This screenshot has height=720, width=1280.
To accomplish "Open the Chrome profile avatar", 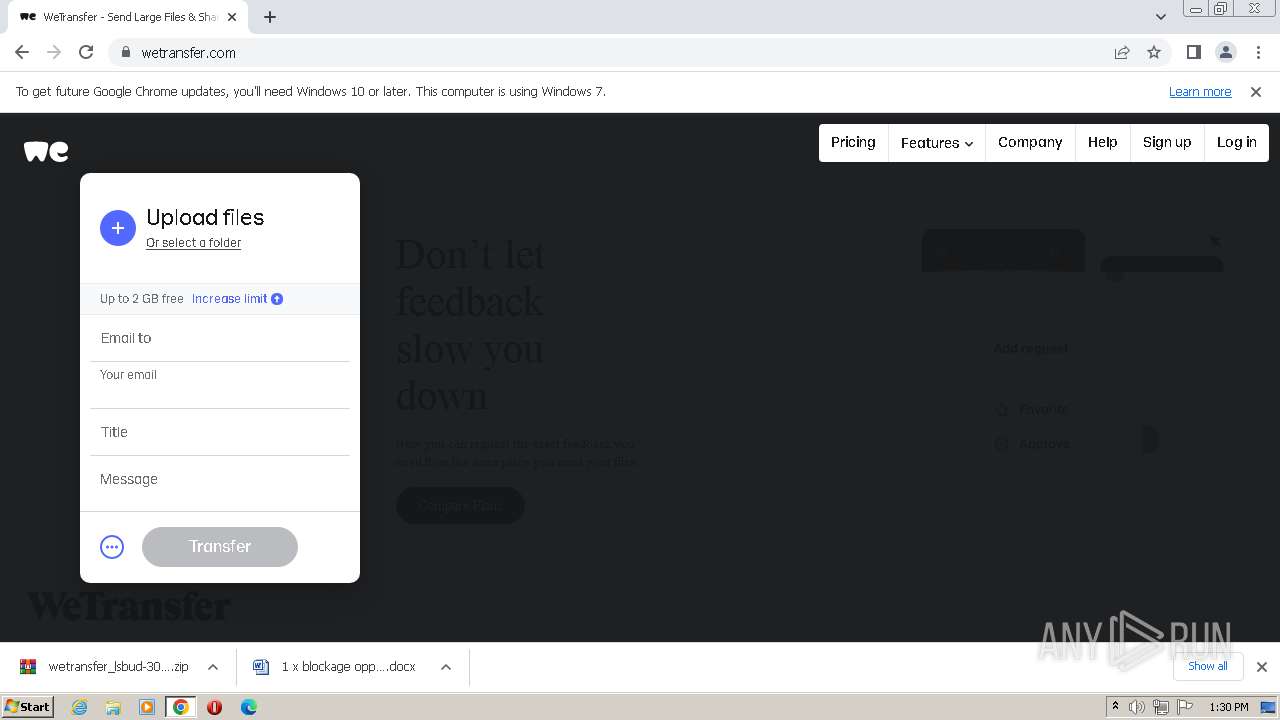I will point(1225,52).
